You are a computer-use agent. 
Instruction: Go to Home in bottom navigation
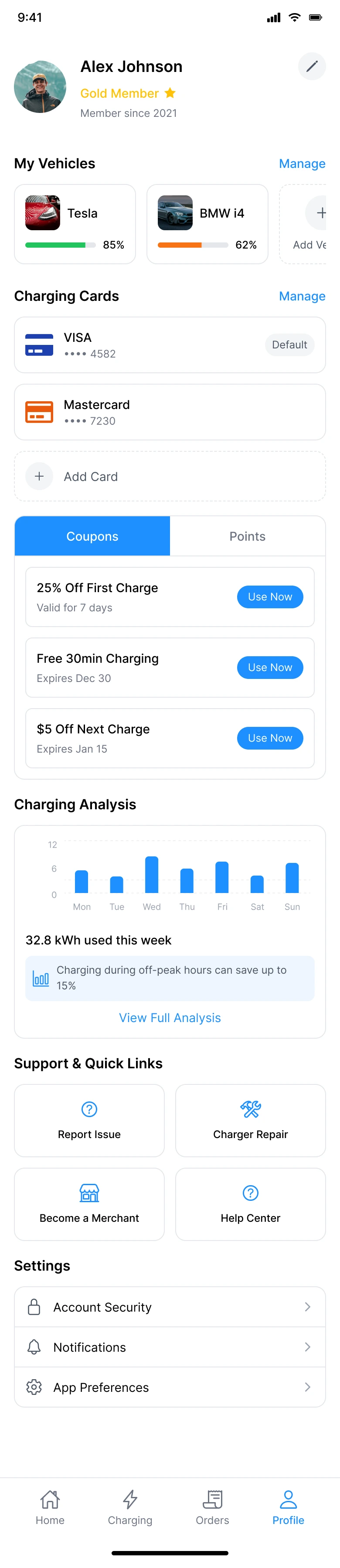(50, 1507)
